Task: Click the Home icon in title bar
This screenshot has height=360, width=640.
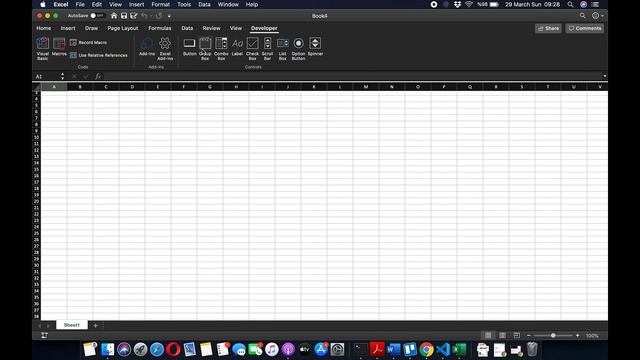Action: click(x=114, y=16)
